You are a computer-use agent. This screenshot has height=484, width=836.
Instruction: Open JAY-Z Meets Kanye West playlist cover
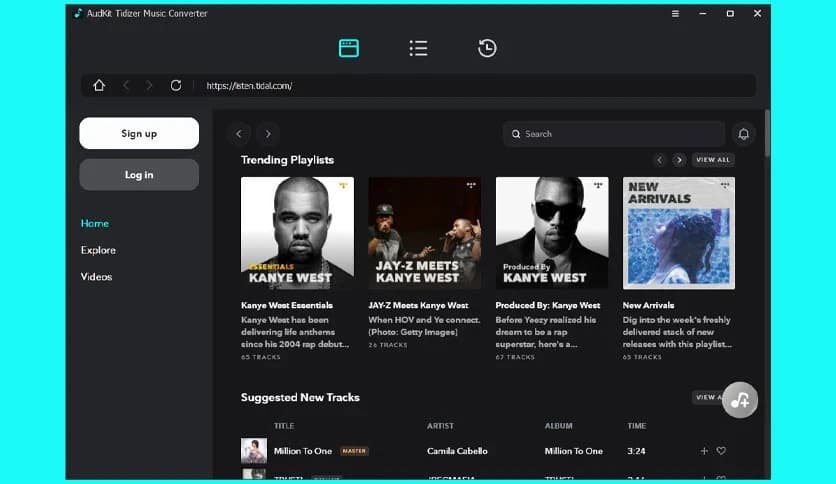coord(424,233)
